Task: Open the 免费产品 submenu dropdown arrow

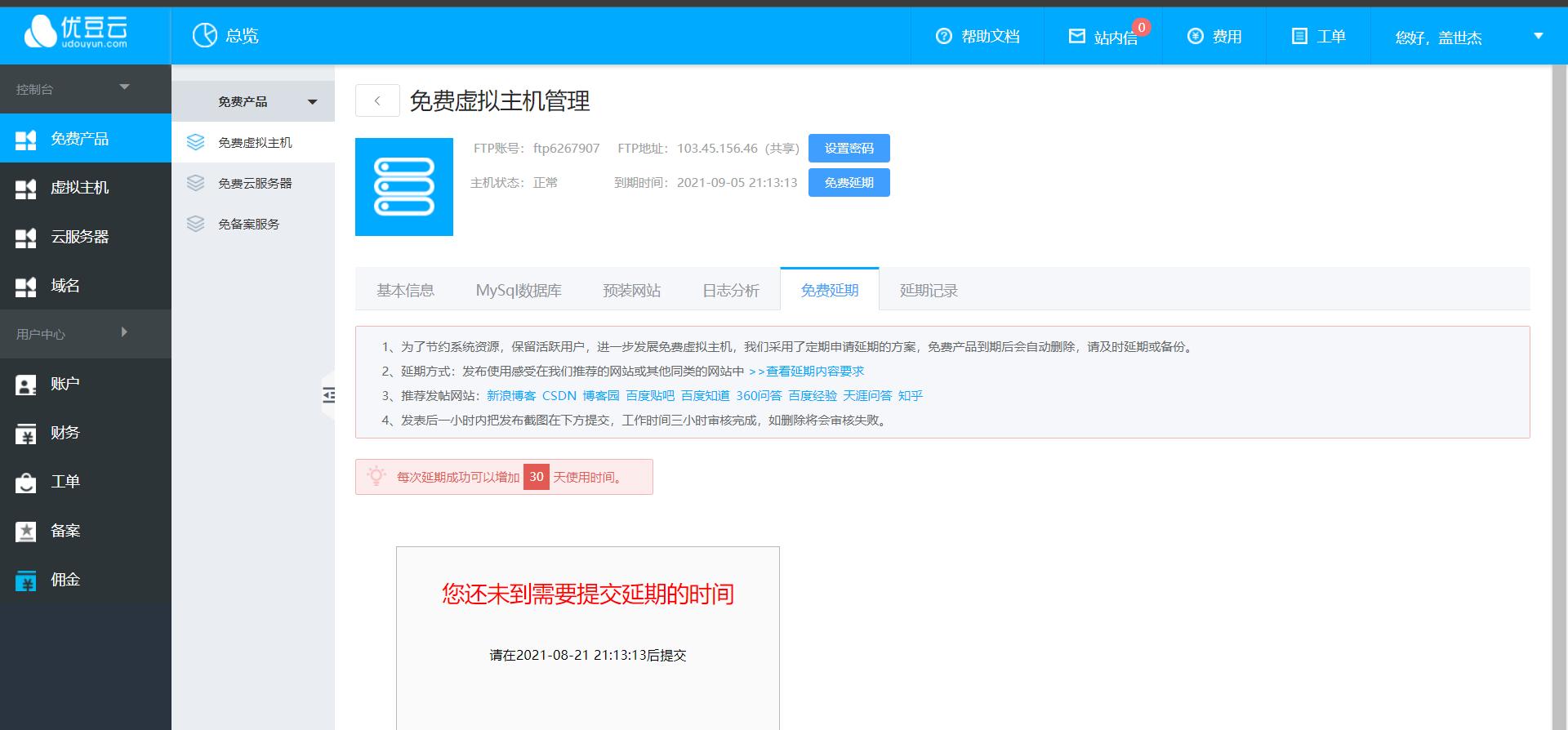Action: tap(312, 102)
